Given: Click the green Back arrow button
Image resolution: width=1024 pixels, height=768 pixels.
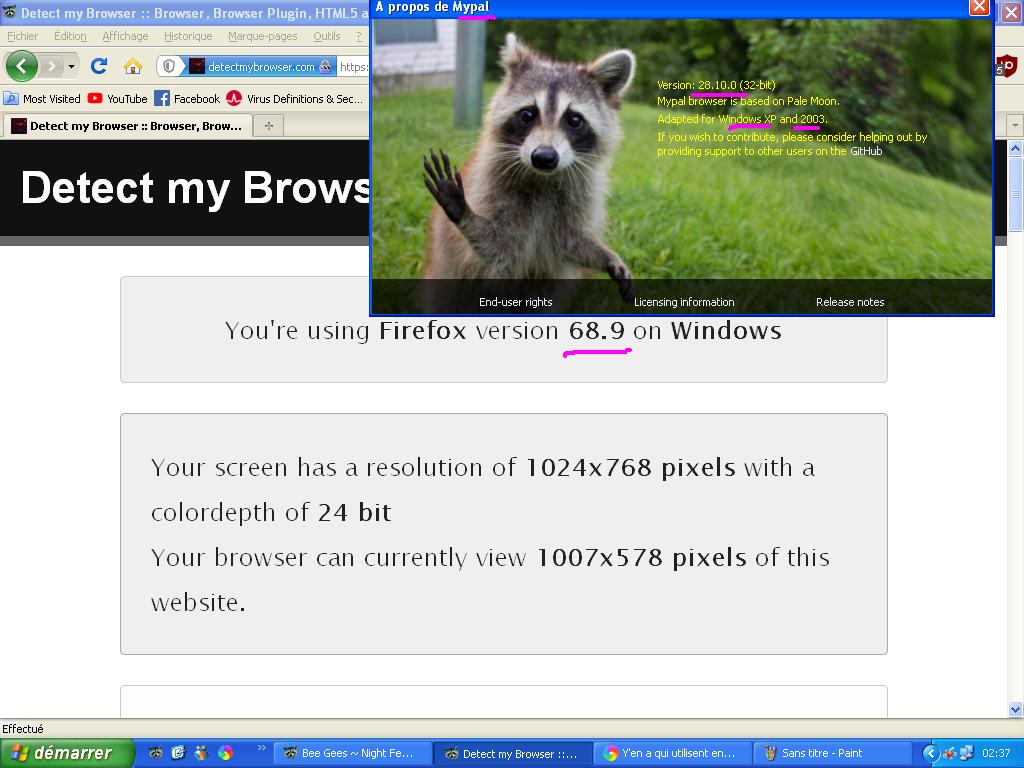Looking at the screenshot, I should pos(21,66).
